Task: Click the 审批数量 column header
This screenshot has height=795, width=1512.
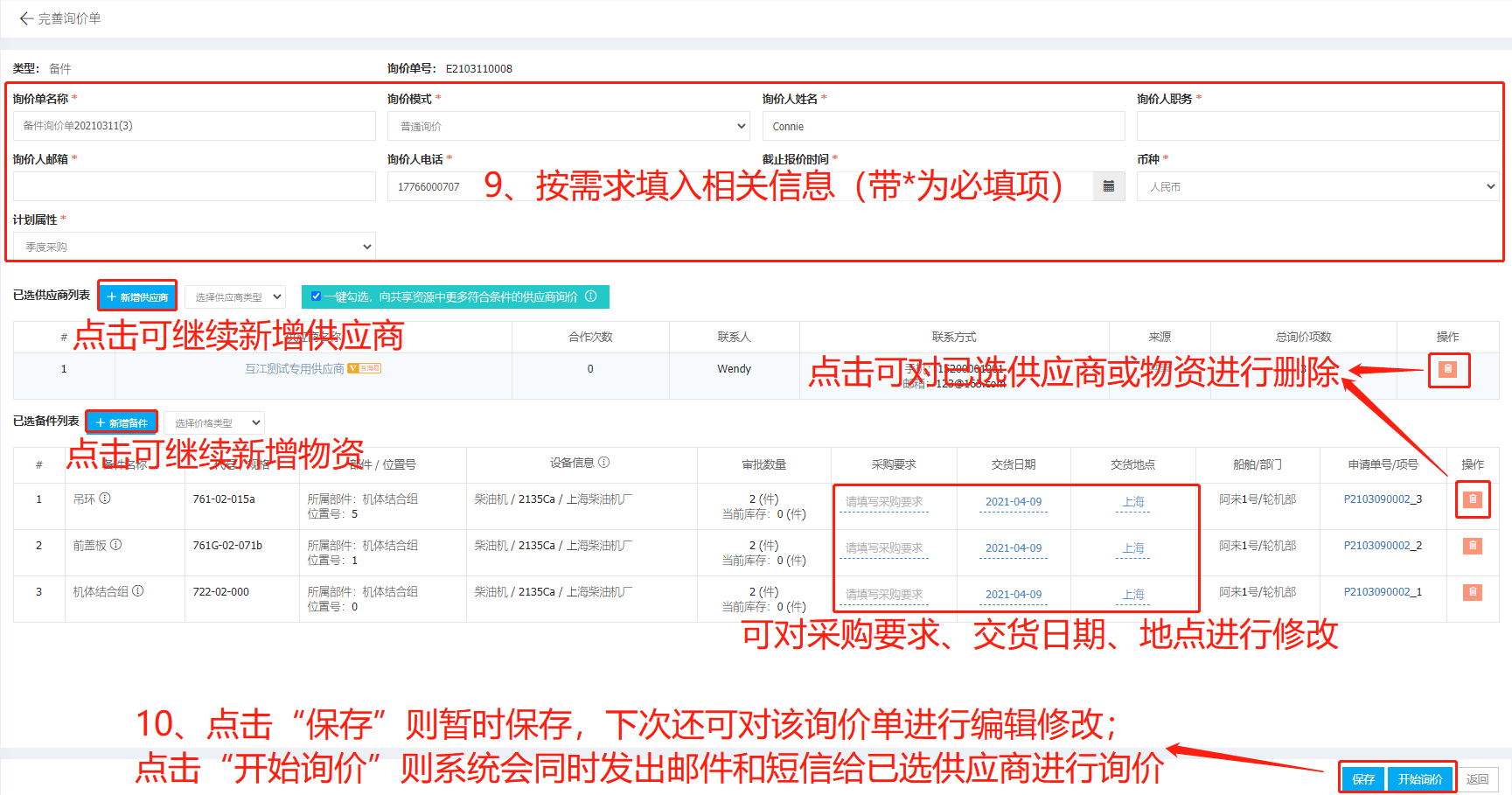Action: [764, 464]
